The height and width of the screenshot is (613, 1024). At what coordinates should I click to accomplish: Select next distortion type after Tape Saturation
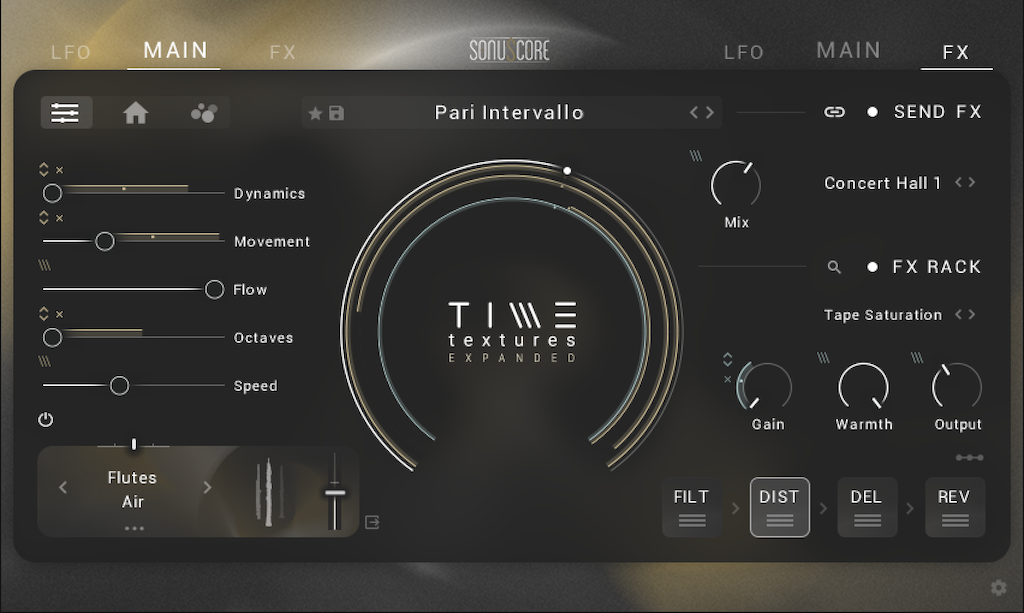972,315
